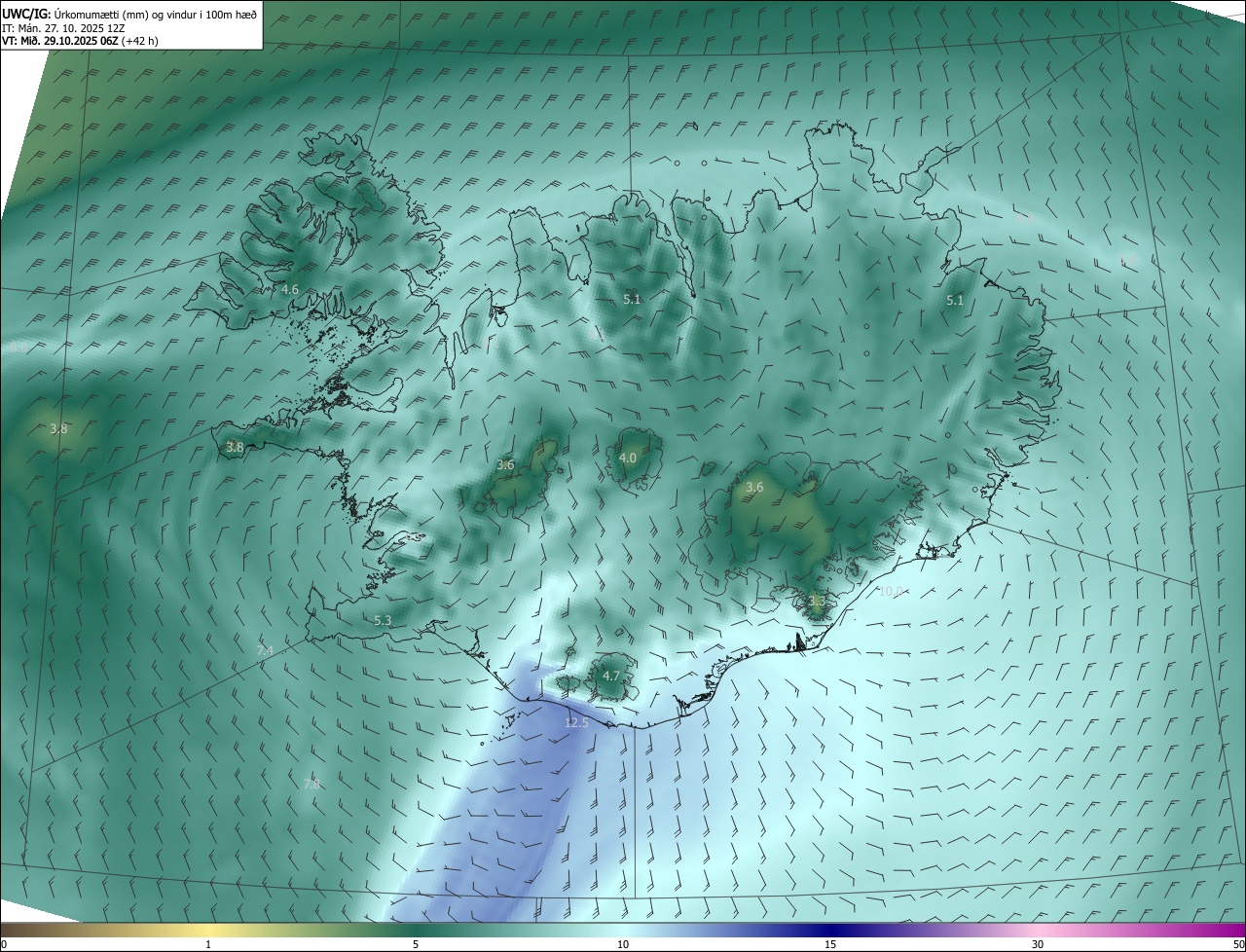Click the 5.3 value label on the map
This screenshot has width=1246, height=952.
pyautogui.click(x=383, y=620)
